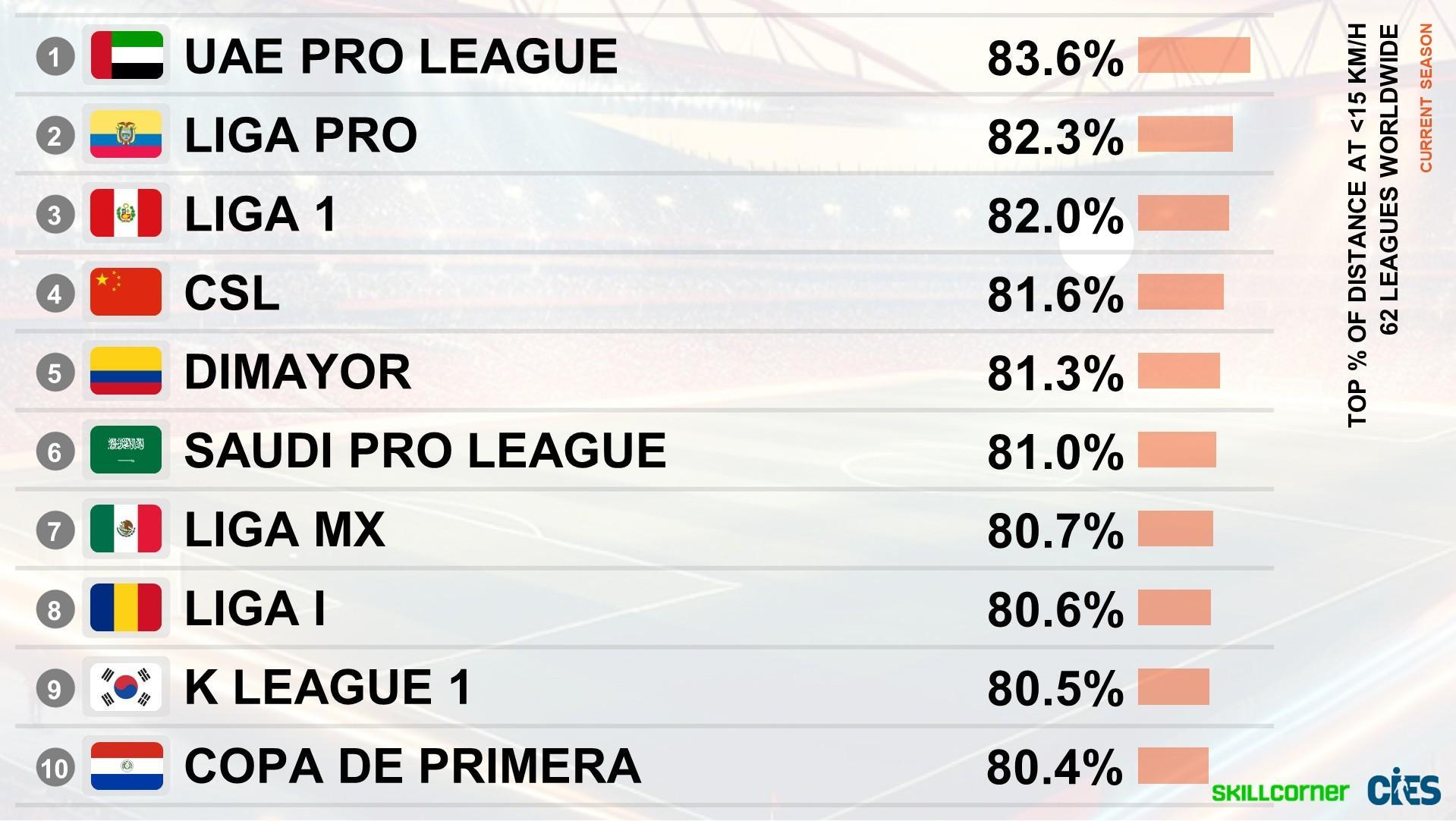Click the UAE flag icon
1456x821 pixels.
point(126,55)
